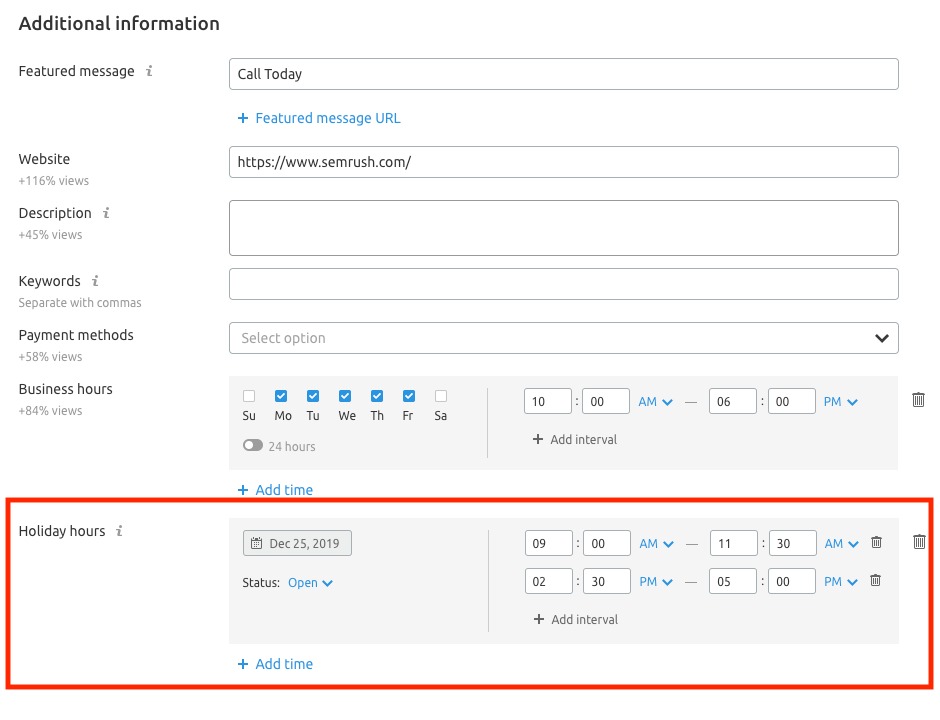Open the Keywords info icon
Viewport: 940px width, 720px height.
click(95, 281)
